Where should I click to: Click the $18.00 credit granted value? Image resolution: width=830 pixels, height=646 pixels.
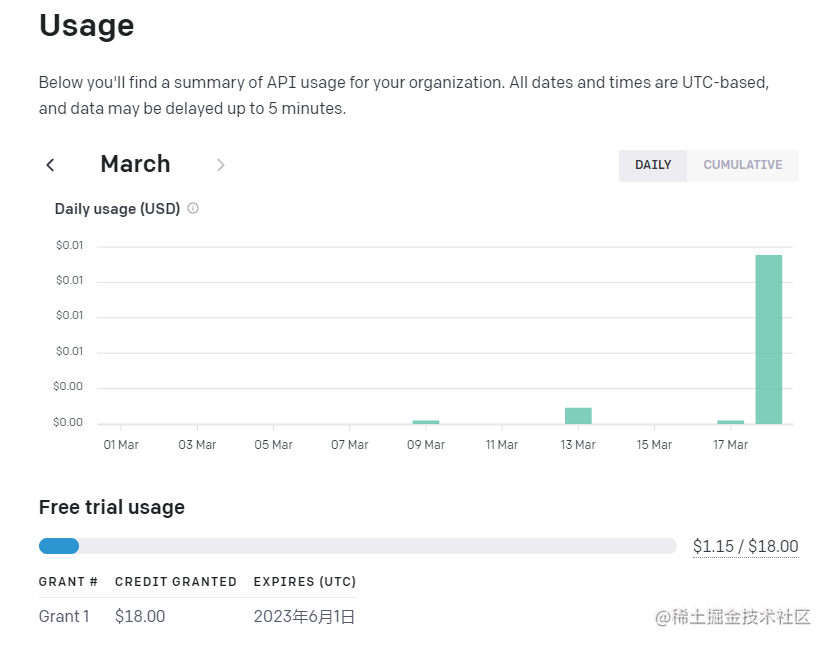140,616
